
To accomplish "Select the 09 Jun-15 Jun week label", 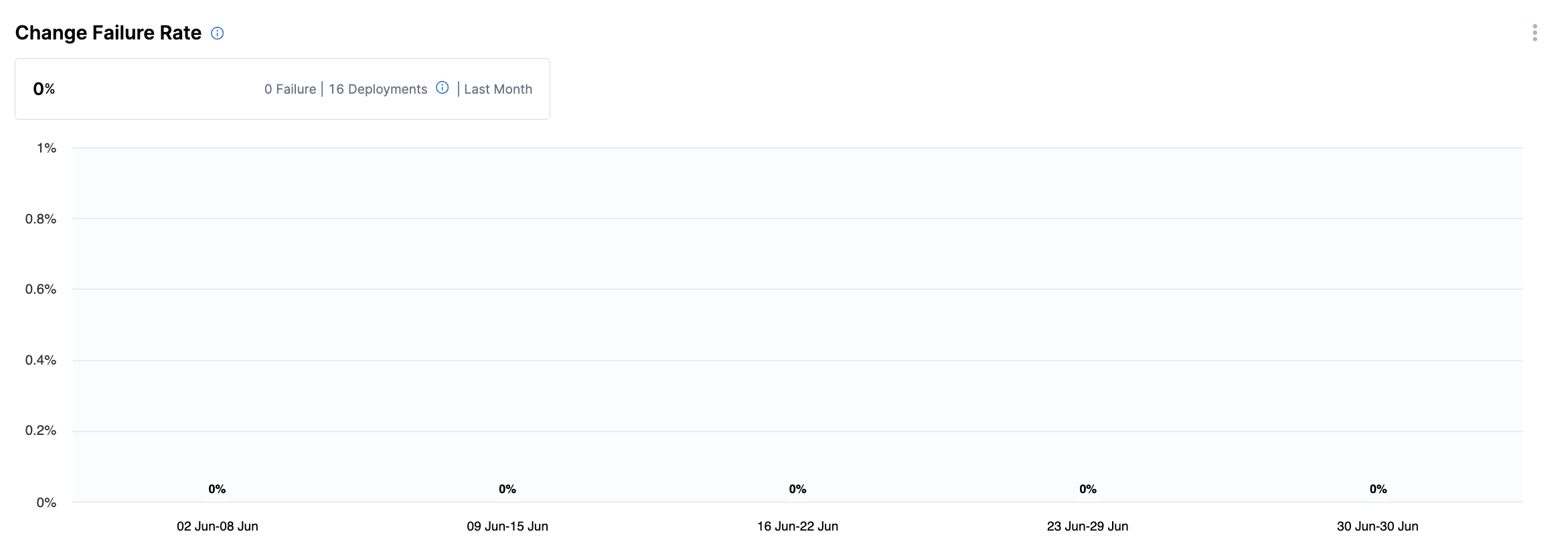I will coord(507,527).
